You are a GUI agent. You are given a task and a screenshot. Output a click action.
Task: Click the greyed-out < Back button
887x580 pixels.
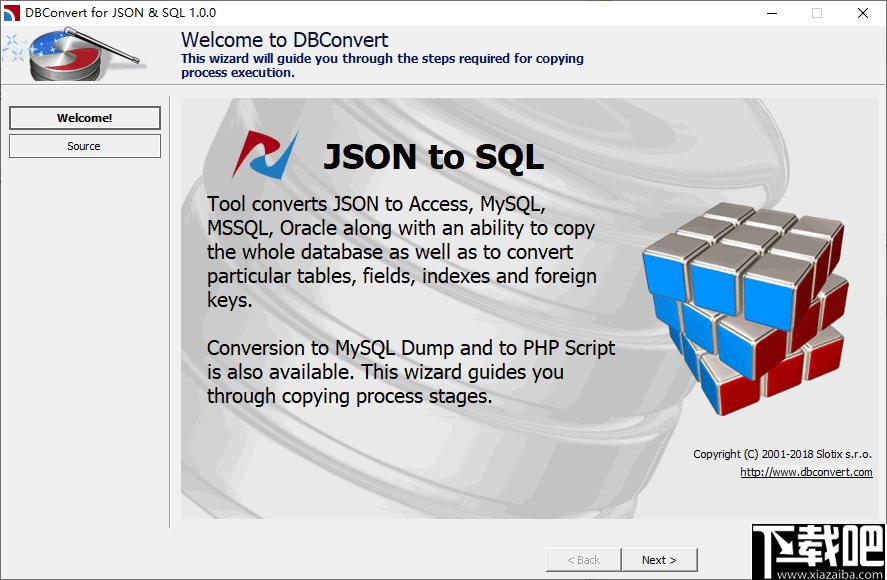[x=583, y=560]
